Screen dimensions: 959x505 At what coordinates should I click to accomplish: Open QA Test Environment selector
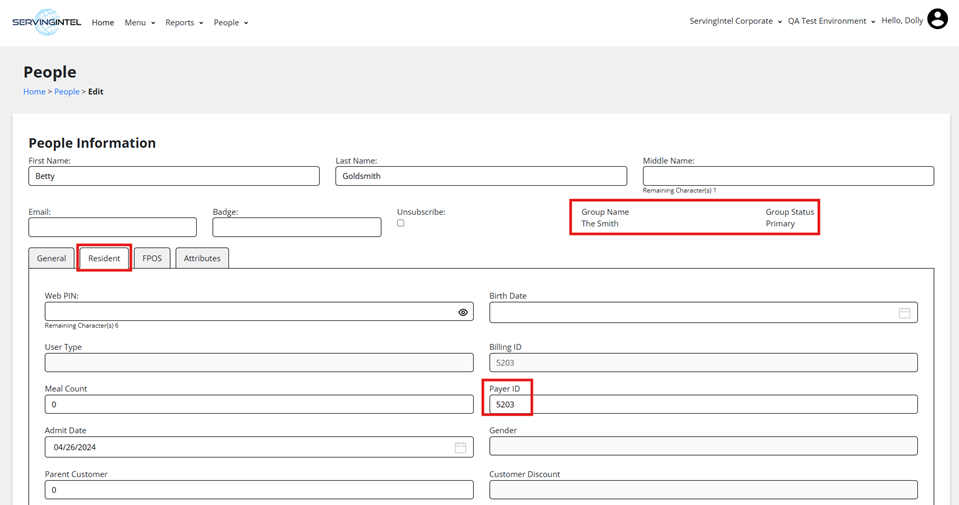[830, 21]
